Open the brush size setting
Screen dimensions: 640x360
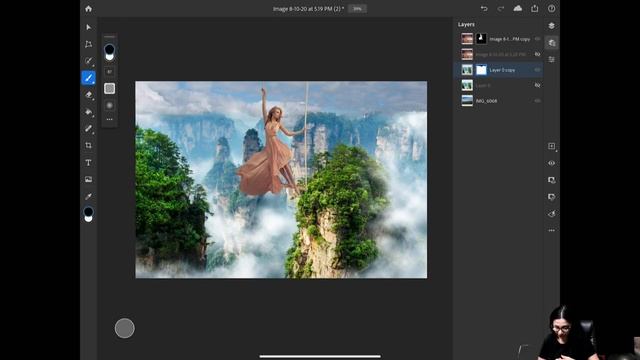109,72
